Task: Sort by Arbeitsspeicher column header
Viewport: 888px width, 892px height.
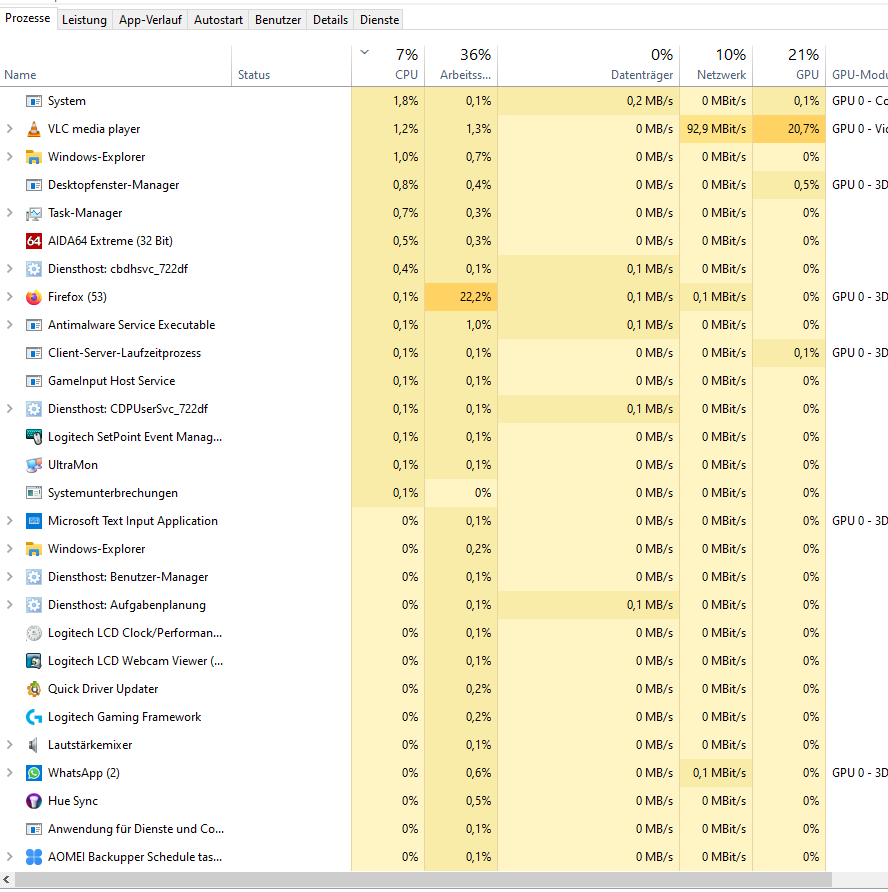Action: click(461, 65)
